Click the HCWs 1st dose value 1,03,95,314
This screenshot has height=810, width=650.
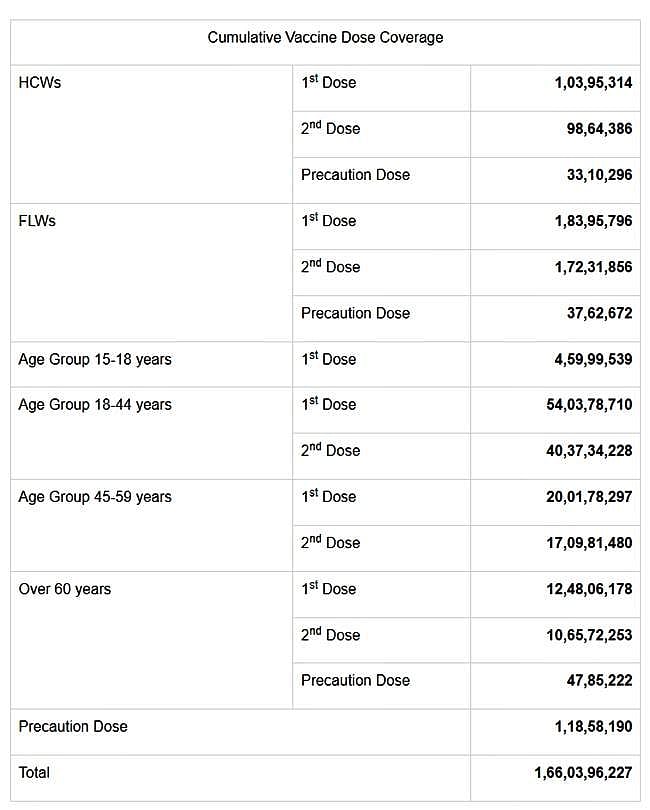(593, 83)
